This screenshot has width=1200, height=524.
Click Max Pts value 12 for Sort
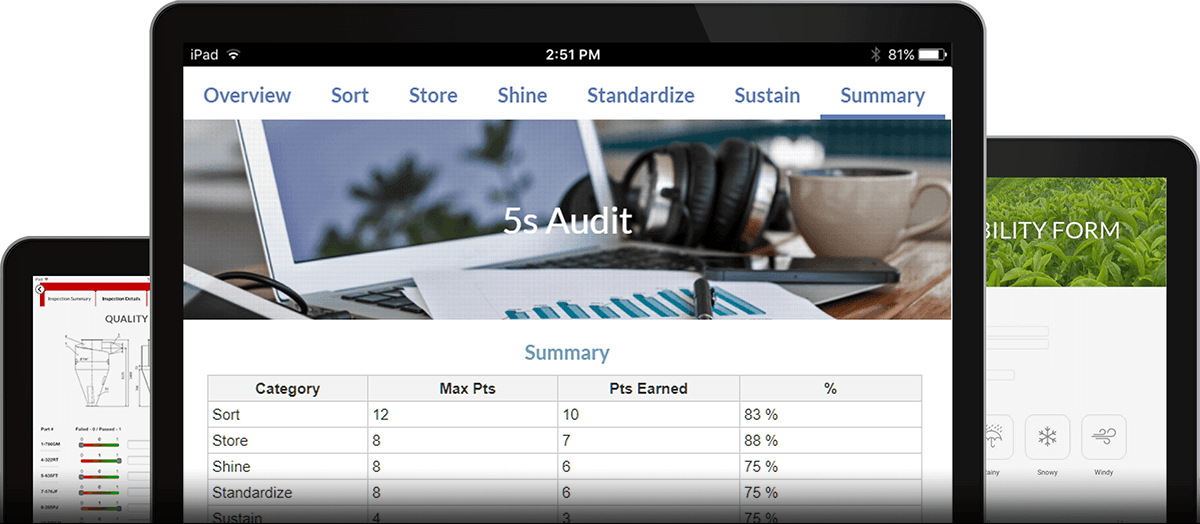(462, 414)
